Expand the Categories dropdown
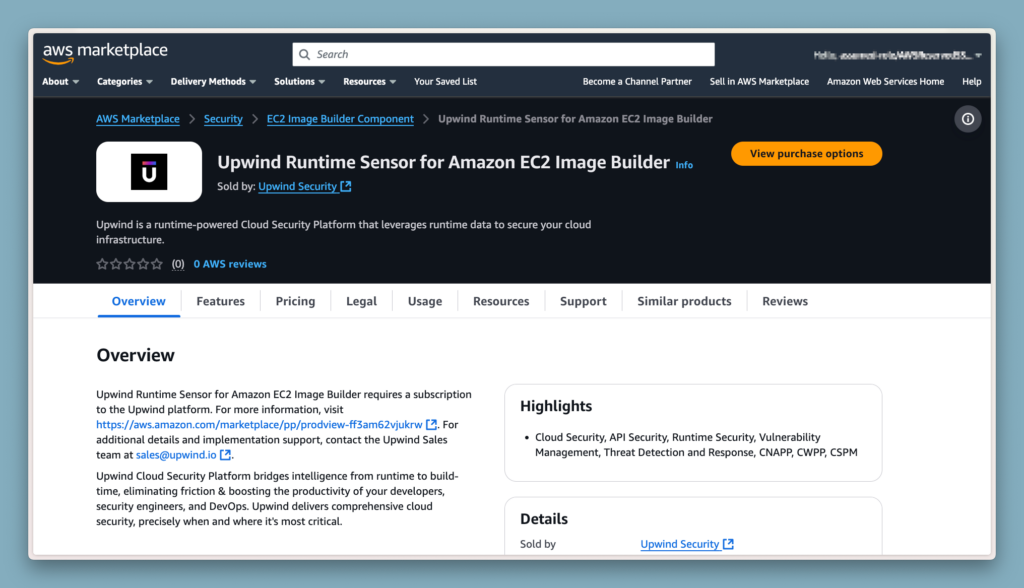This screenshot has width=1024, height=588. click(x=124, y=81)
